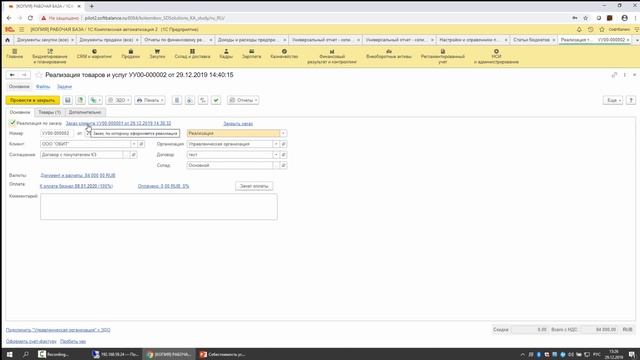This screenshot has height=360, width=640.
Task: Expand the create-based-on dropdown button
Action: tap(96, 100)
